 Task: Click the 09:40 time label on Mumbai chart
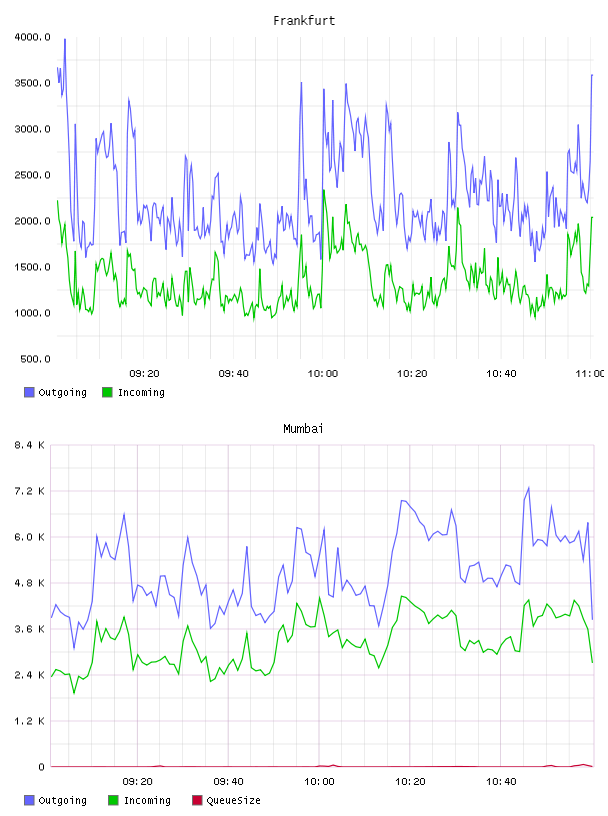tap(228, 782)
